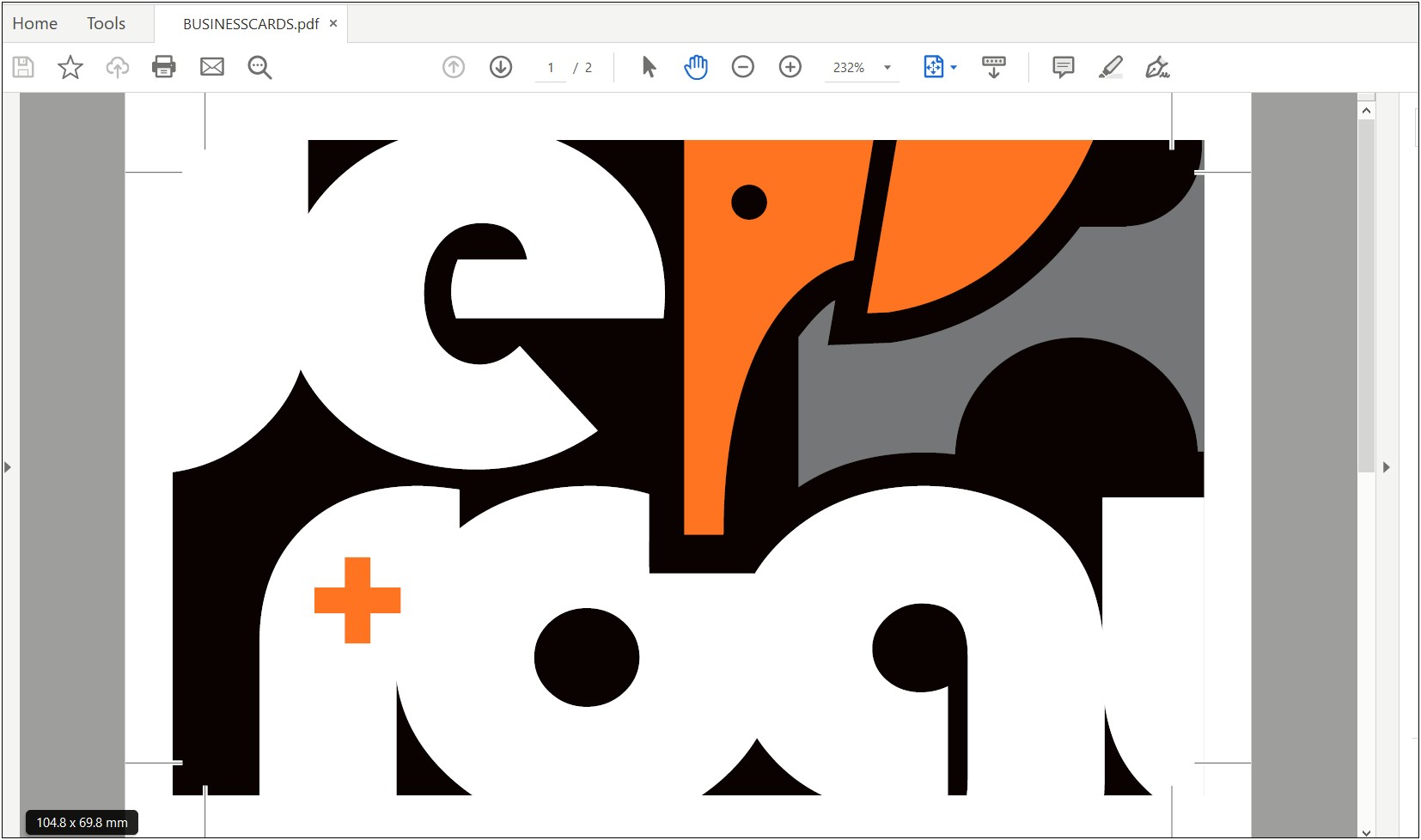Click the upload to cloud icon
The image size is (1421, 840).
pos(118,67)
